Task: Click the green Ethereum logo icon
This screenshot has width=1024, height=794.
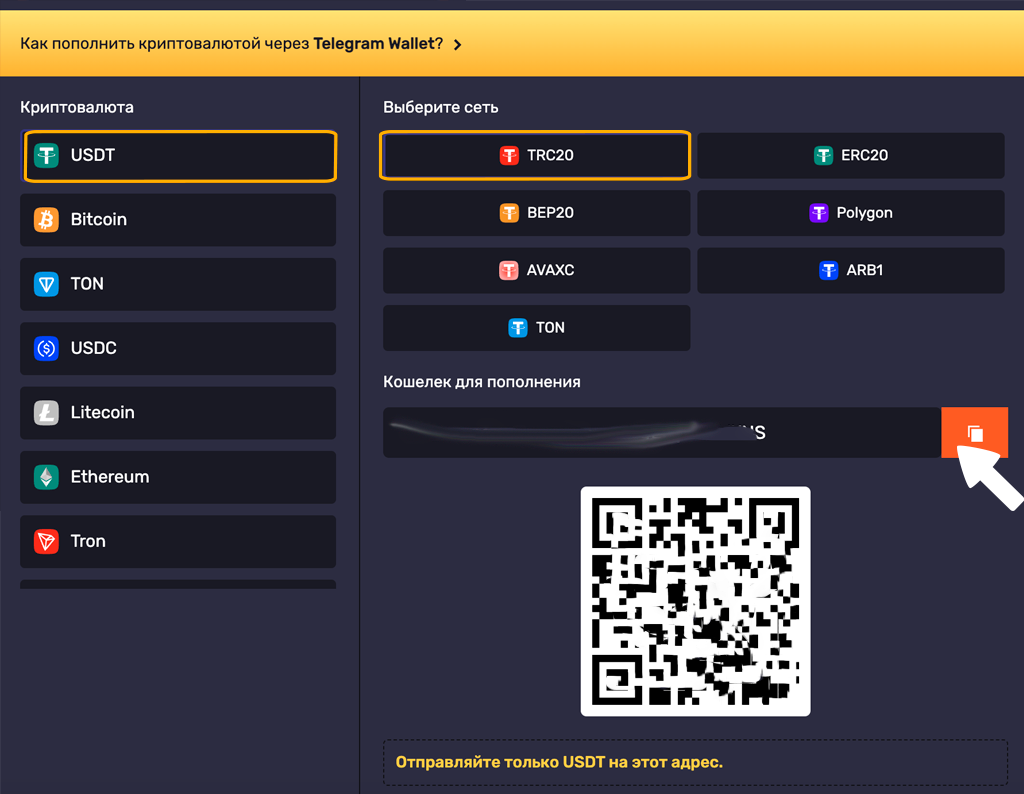Action: (x=46, y=477)
